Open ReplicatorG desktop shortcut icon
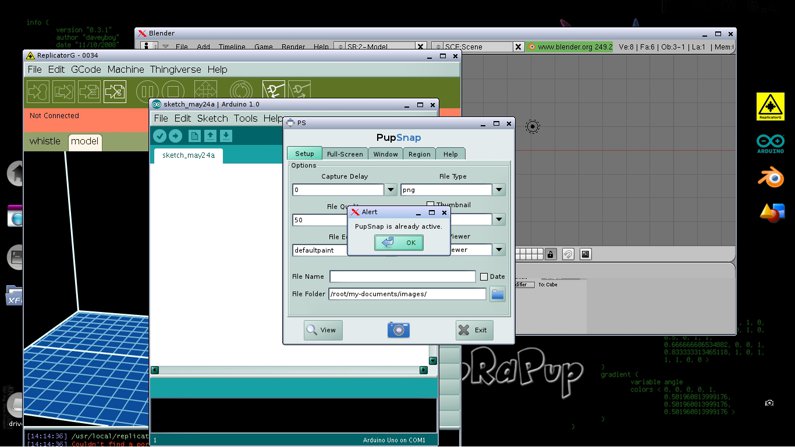The image size is (795, 447). point(770,106)
